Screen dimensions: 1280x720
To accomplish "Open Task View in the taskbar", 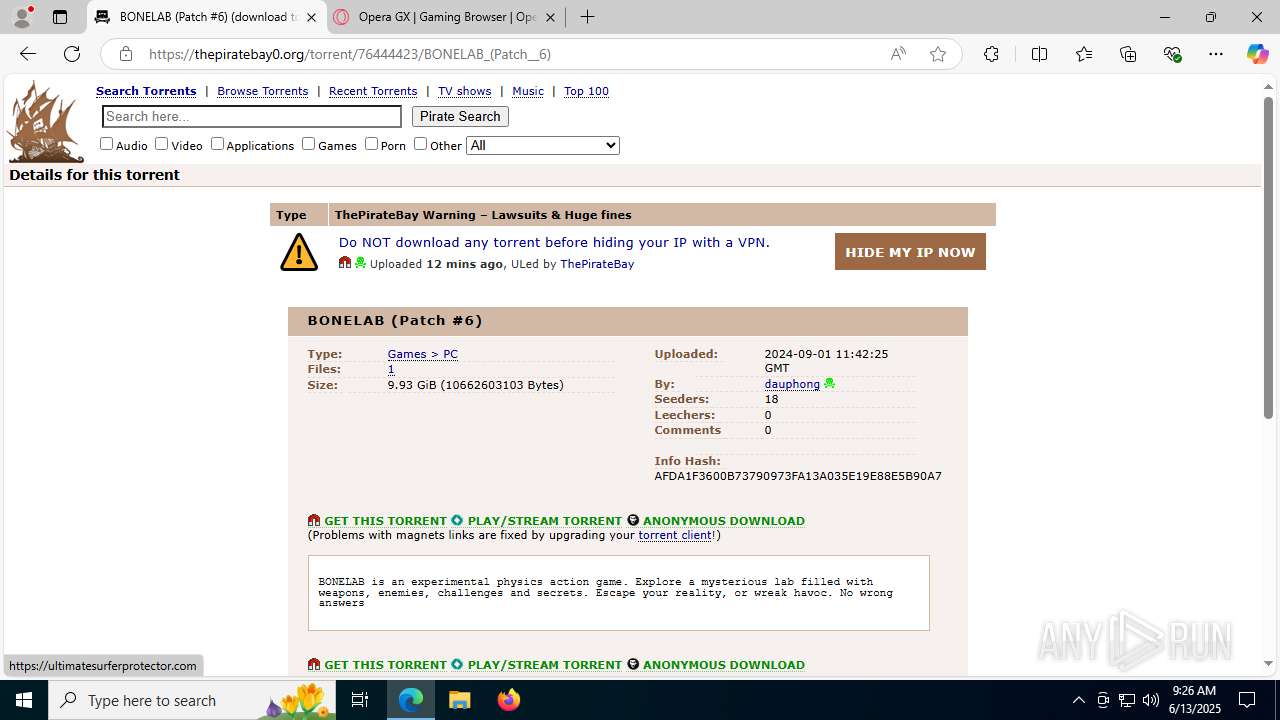I will (360, 700).
